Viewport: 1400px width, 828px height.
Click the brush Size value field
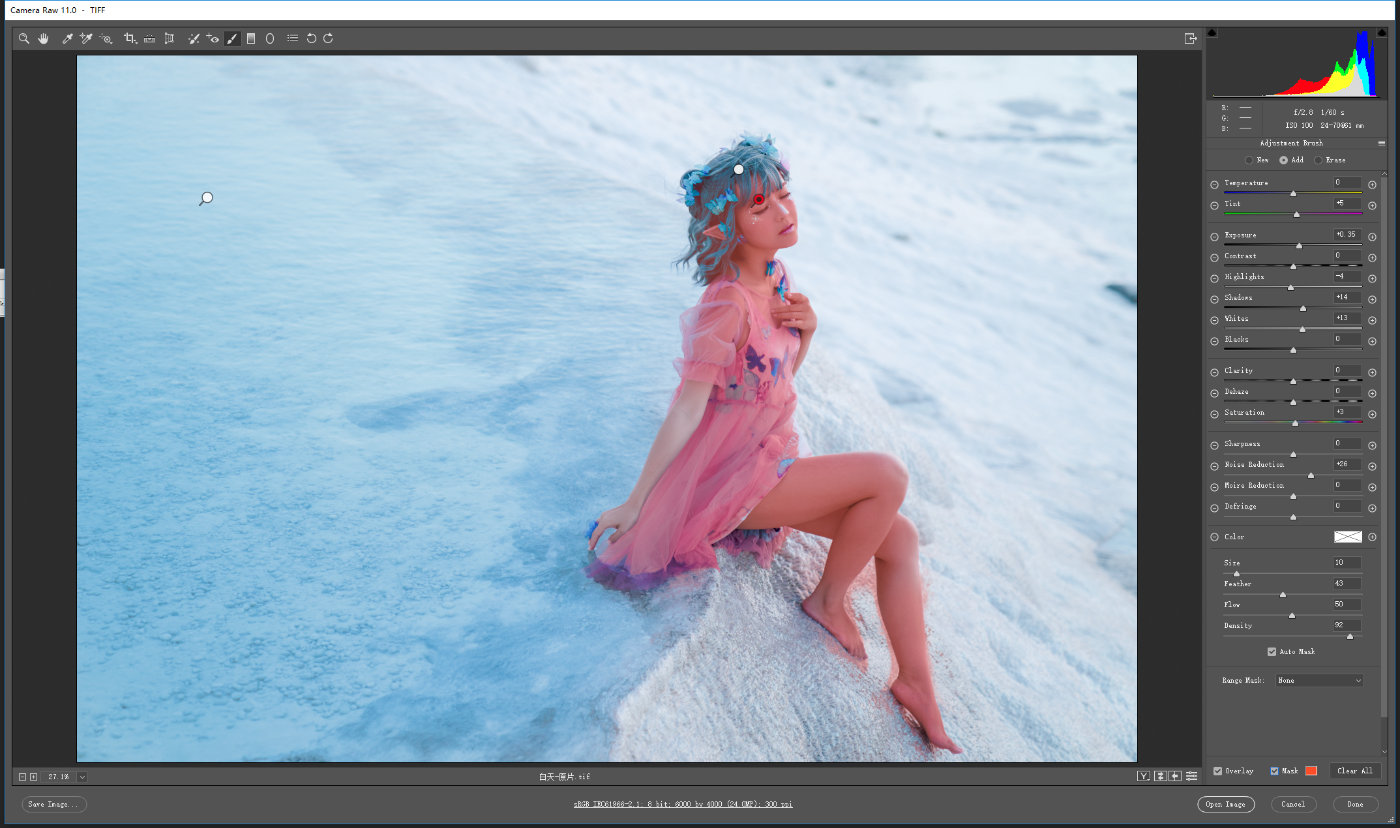(1347, 563)
